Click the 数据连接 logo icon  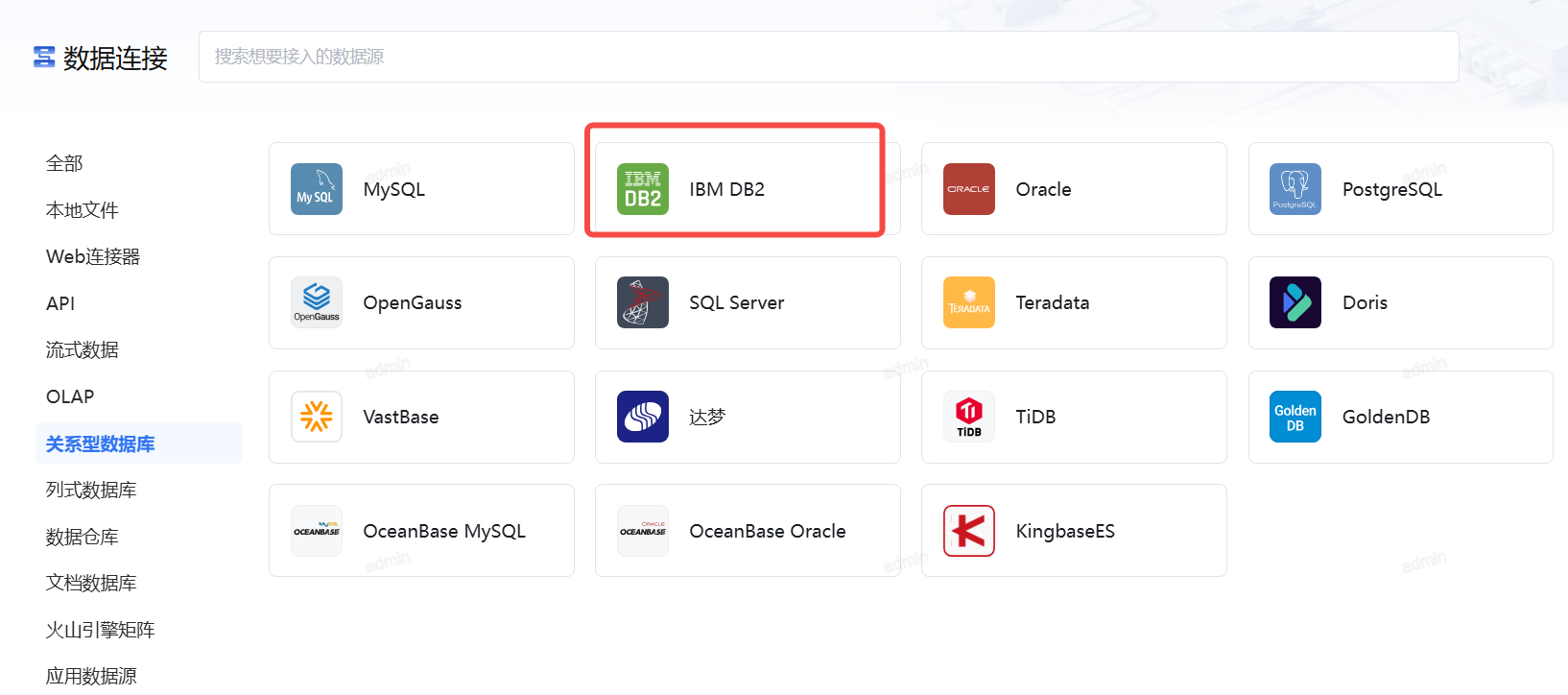[x=44, y=57]
